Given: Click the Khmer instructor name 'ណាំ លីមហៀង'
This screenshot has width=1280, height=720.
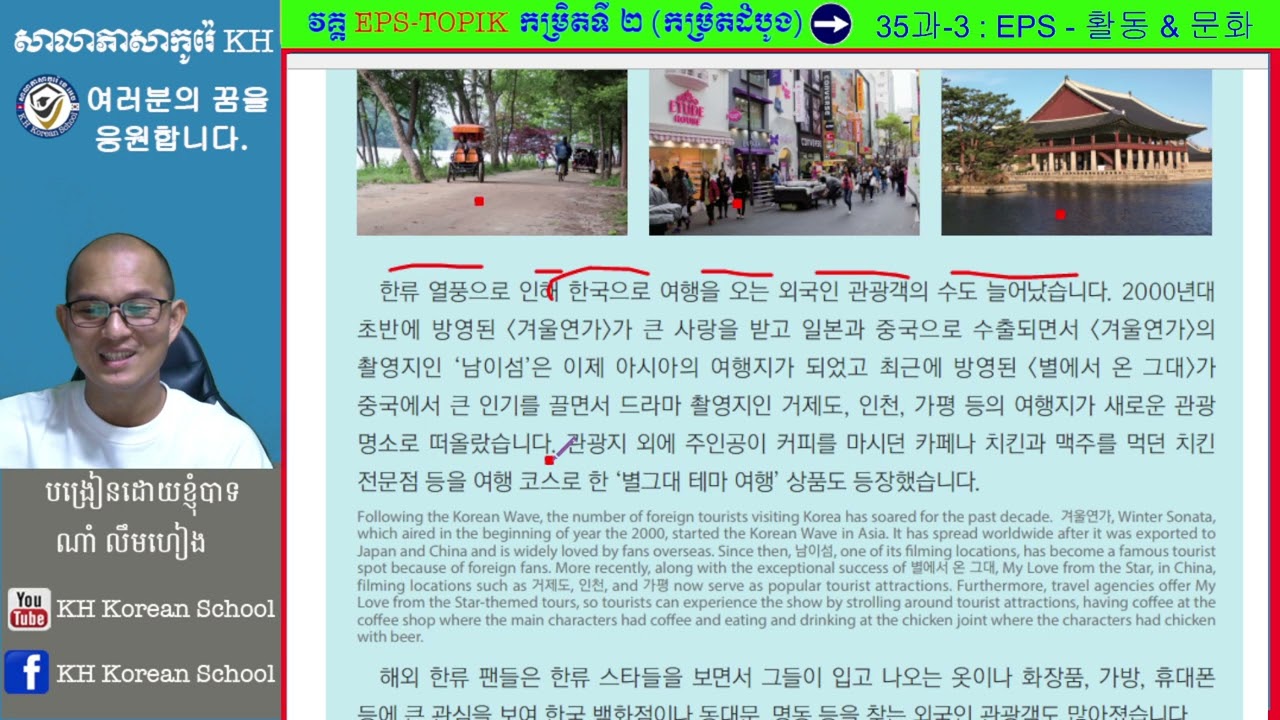Looking at the screenshot, I should (x=132, y=541).
